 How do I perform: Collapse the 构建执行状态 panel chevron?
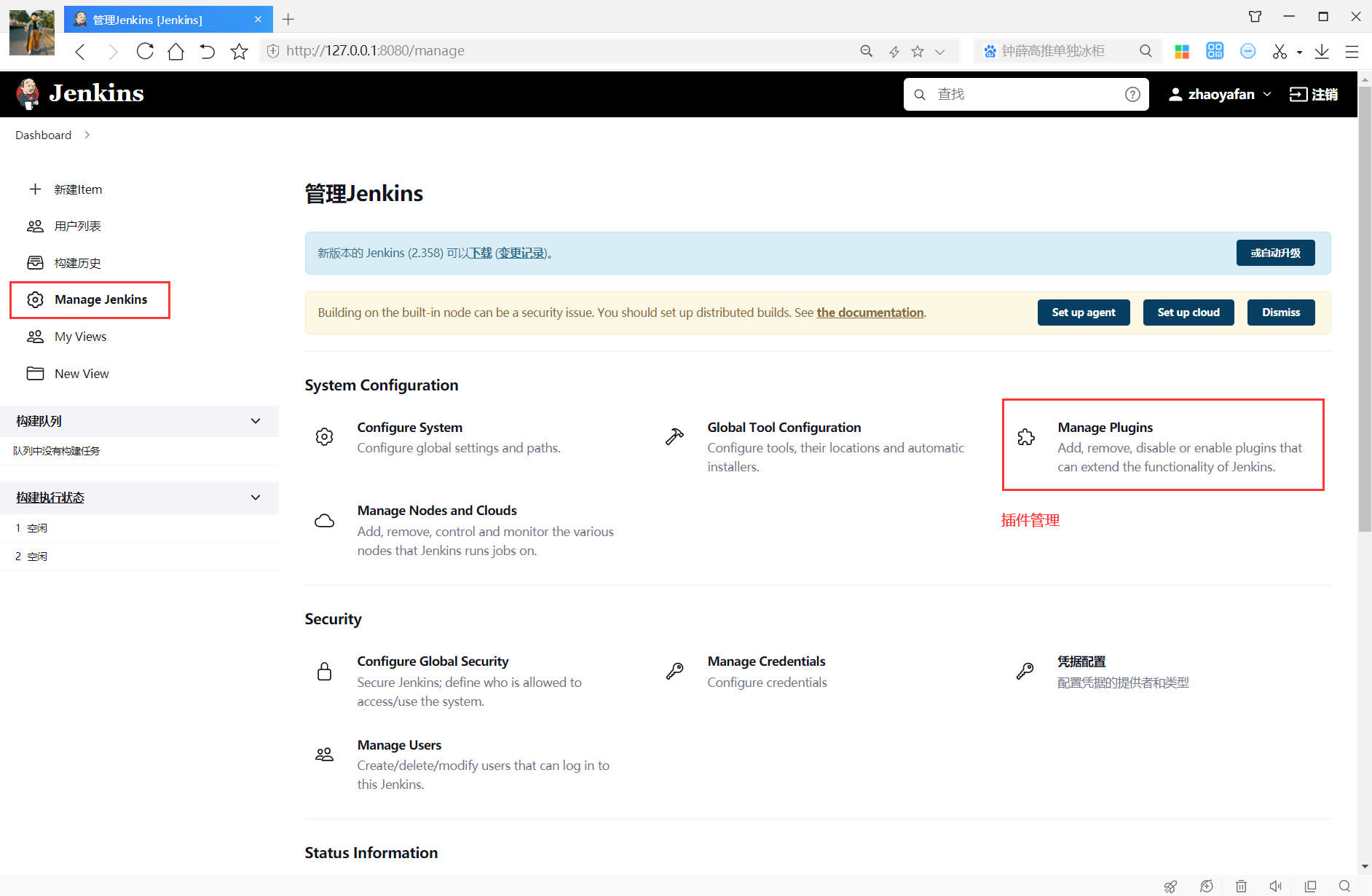(256, 498)
